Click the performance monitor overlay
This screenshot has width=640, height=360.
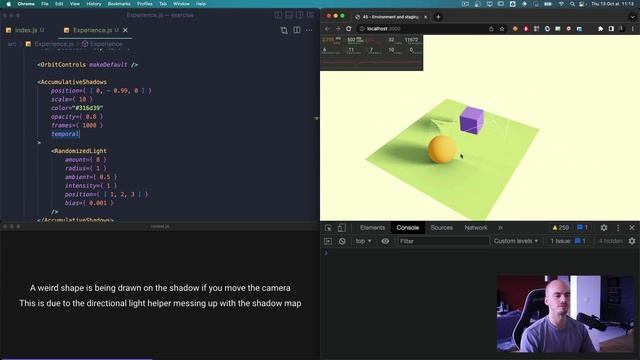[x=372, y=53]
